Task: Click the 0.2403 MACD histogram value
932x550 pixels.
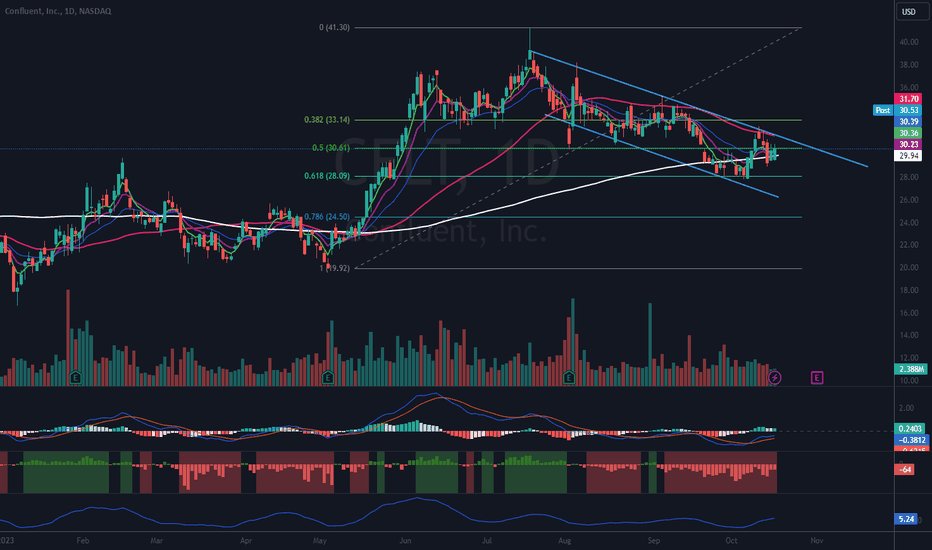Action: pos(910,428)
